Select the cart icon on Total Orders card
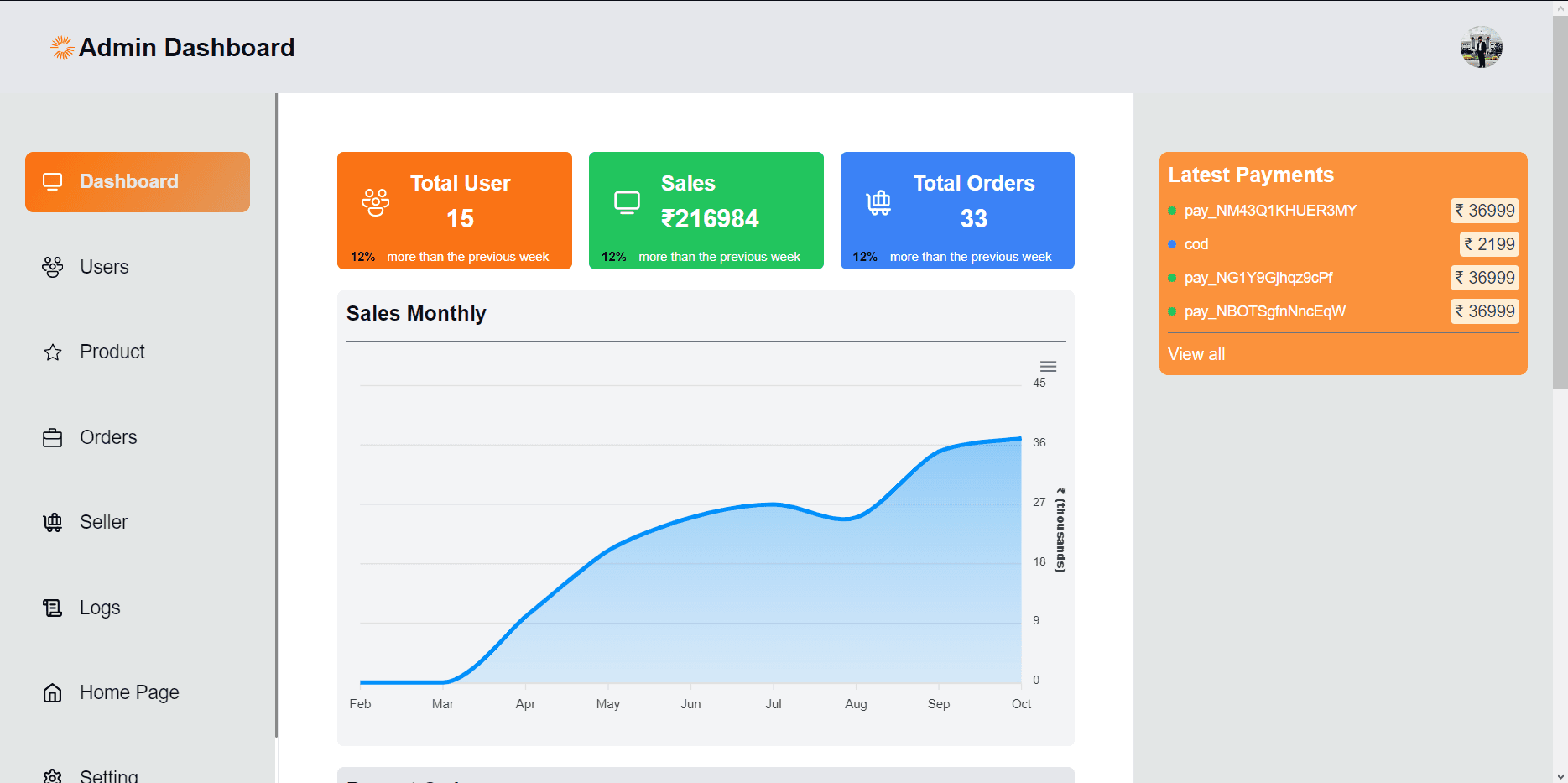The width and height of the screenshot is (1568, 783). (x=878, y=201)
